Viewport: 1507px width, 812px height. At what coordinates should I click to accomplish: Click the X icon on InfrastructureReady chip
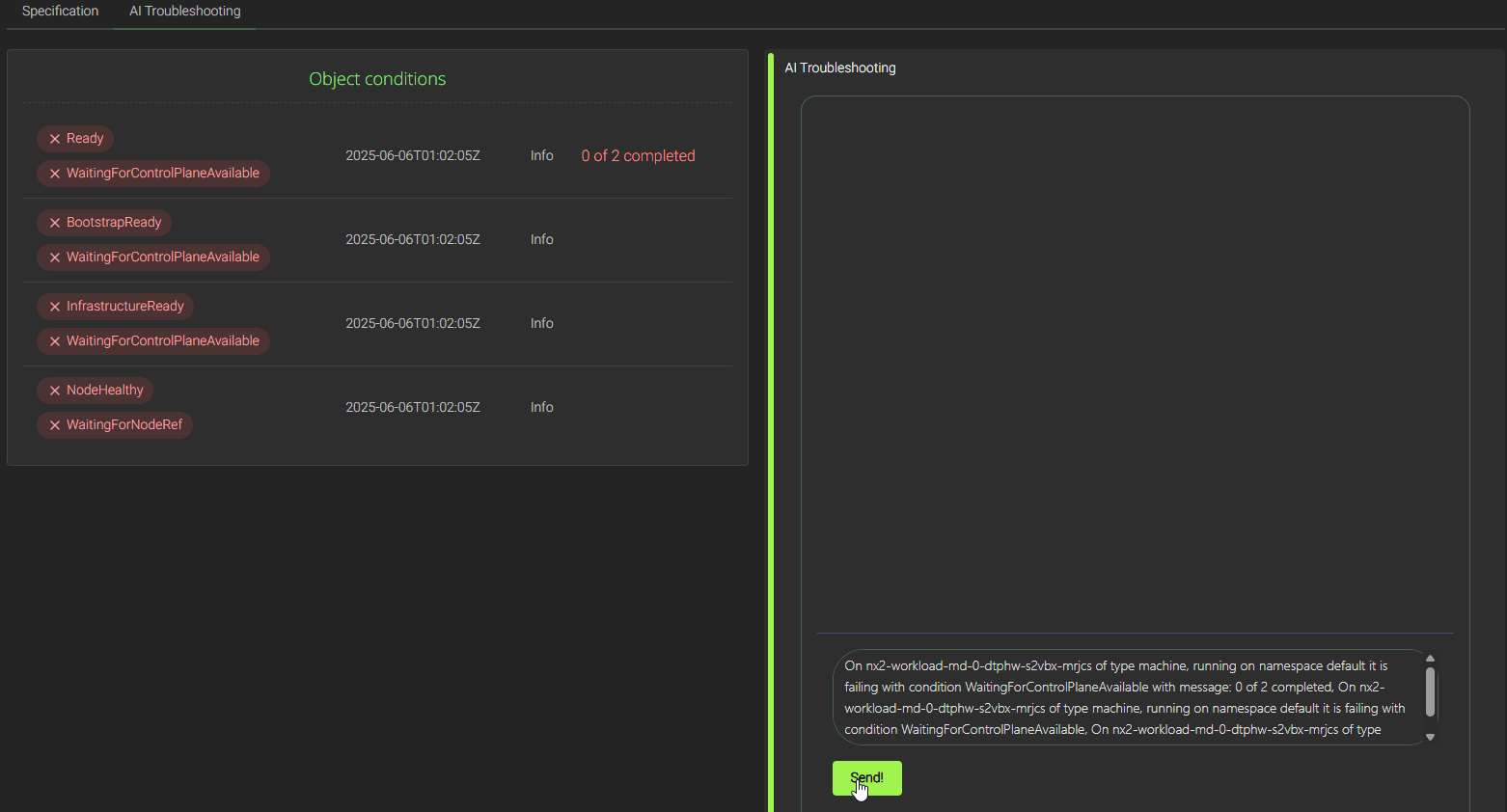(x=55, y=307)
